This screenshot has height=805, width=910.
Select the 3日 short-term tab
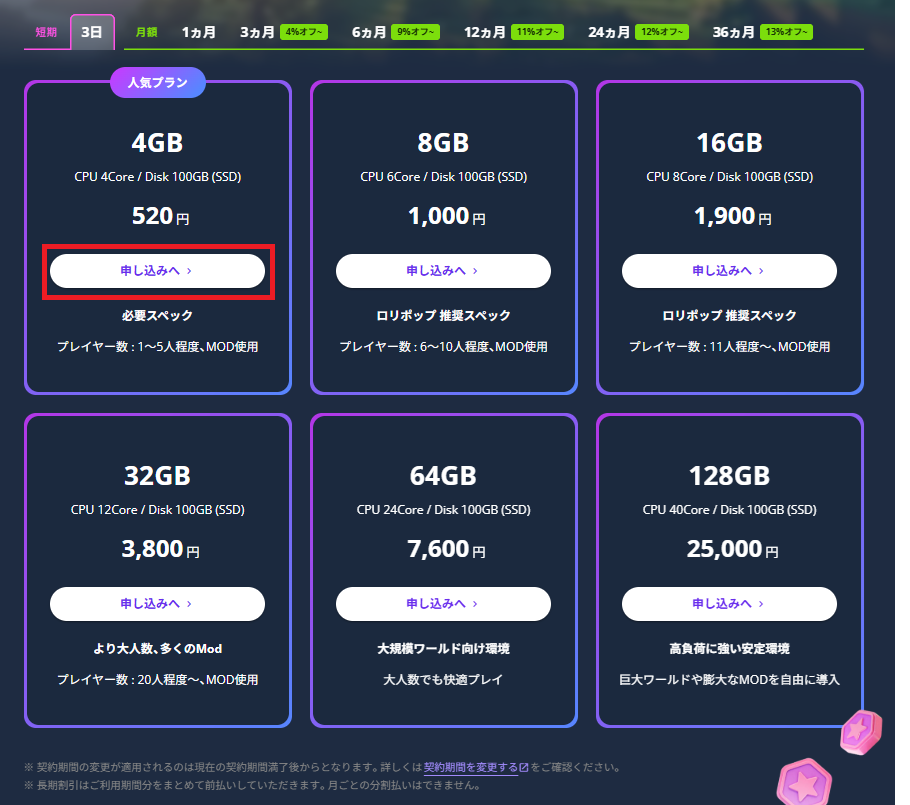[x=92, y=33]
